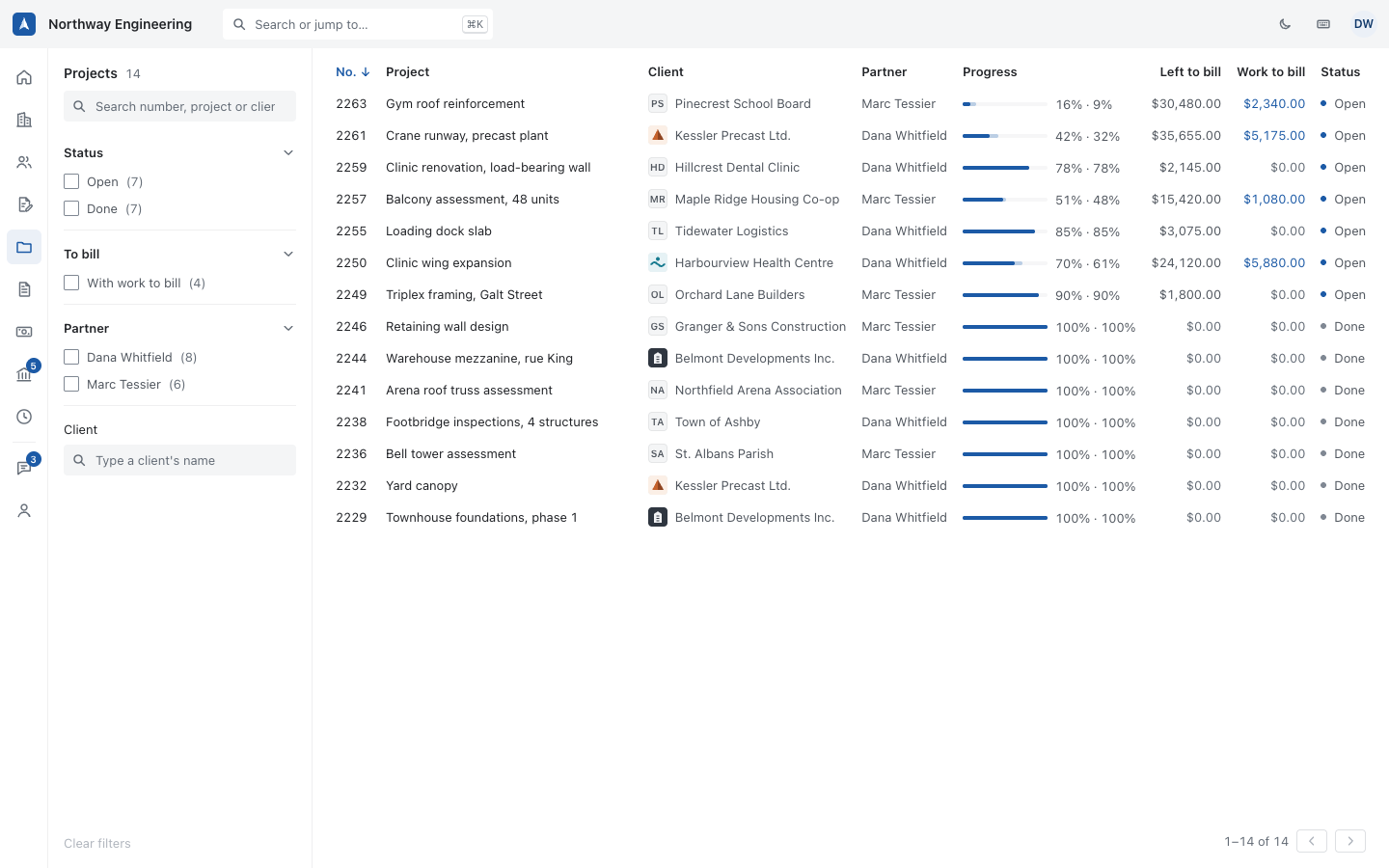Screen dimensions: 1389x868
Task: Open the messages icon with badge 3
Action: coord(24,468)
